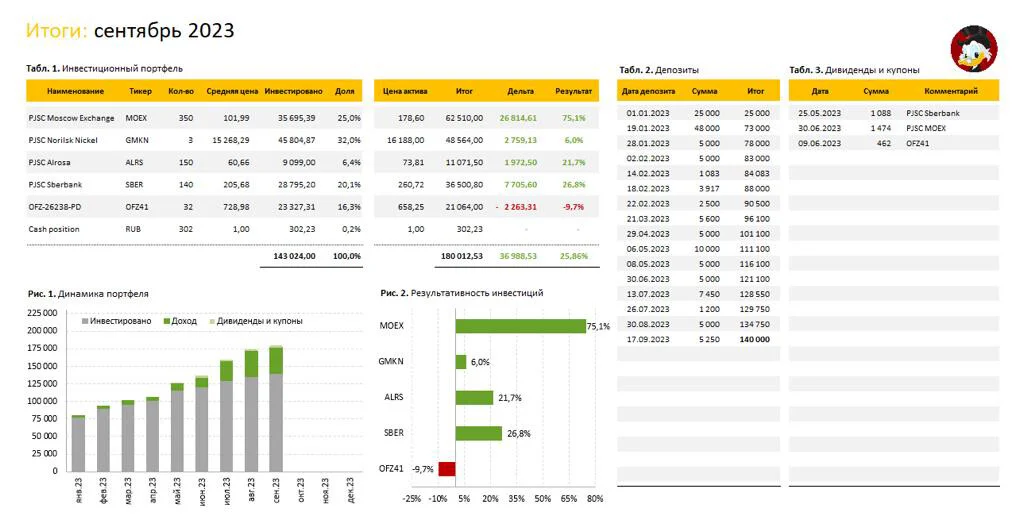Click the average price 15 268,29
The height and width of the screenshot is (524, 1024).
(x=231, y=140)
